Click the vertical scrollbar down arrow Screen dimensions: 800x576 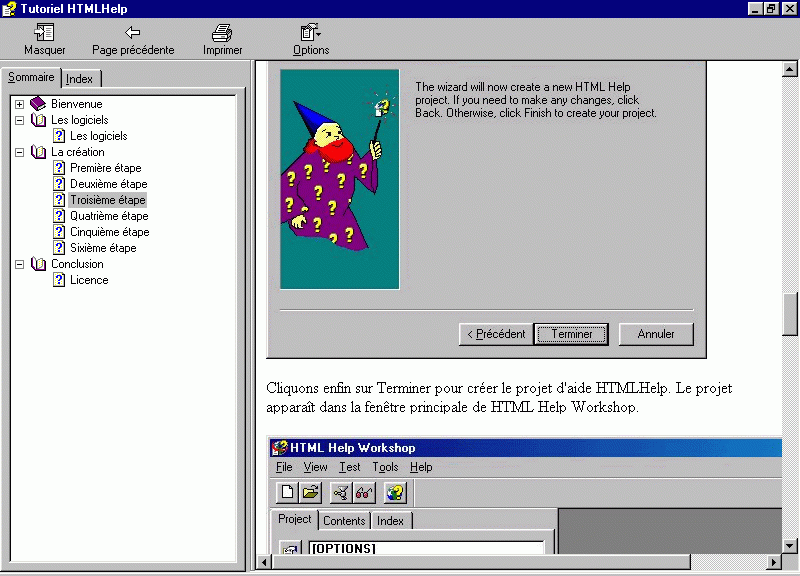coord(790,546)
